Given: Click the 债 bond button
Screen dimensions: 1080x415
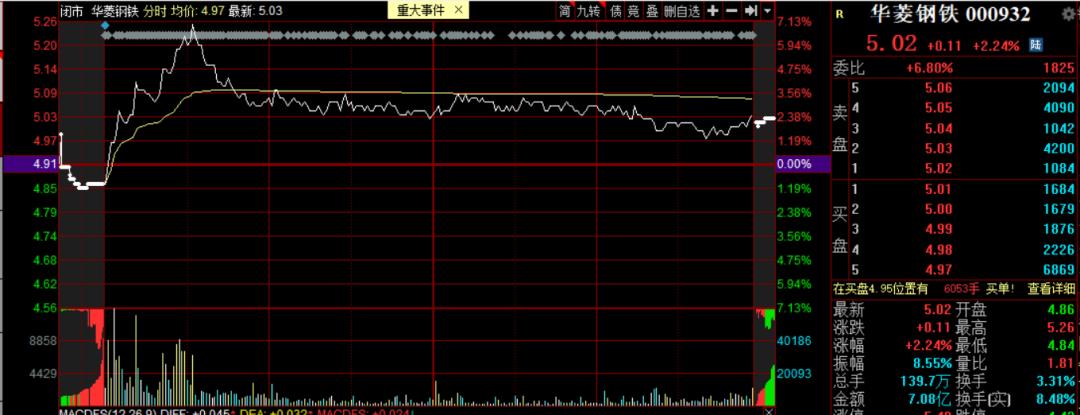Looking at the screenshot, I should point(616,10).
